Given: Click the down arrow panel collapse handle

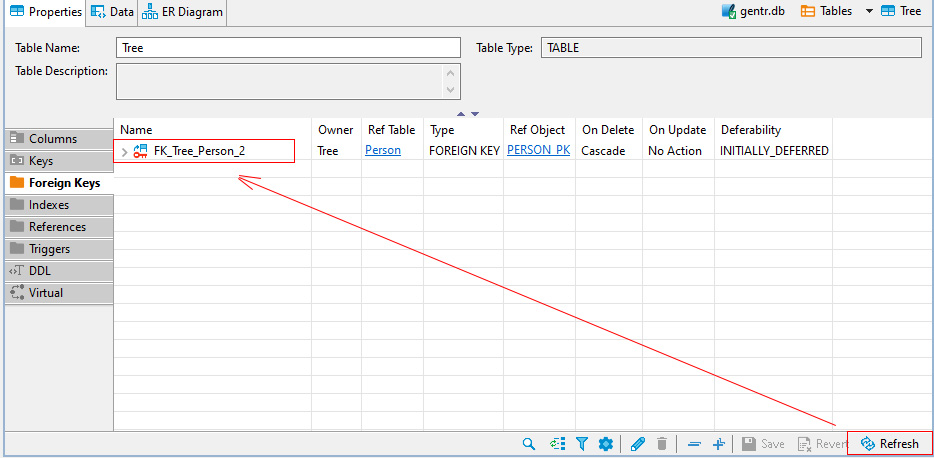Looking at the screenshot, I should pos(475,114).
